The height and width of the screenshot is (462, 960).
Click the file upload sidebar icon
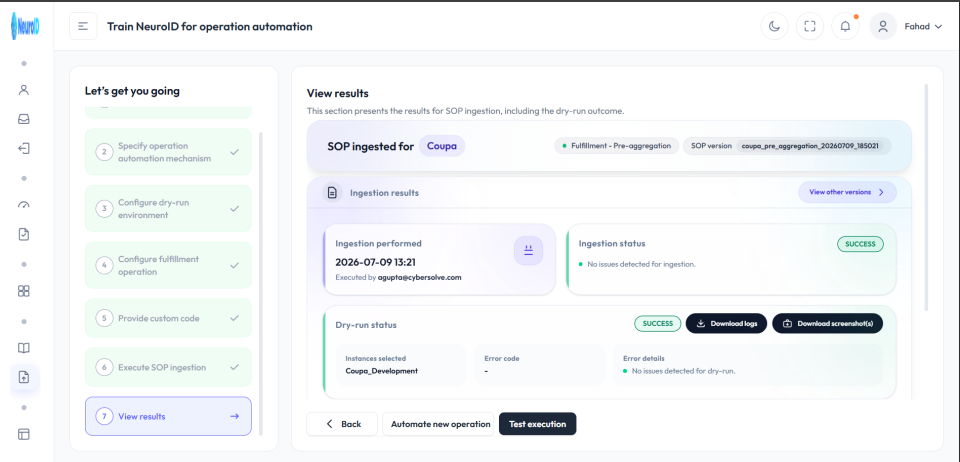[24, 377]
